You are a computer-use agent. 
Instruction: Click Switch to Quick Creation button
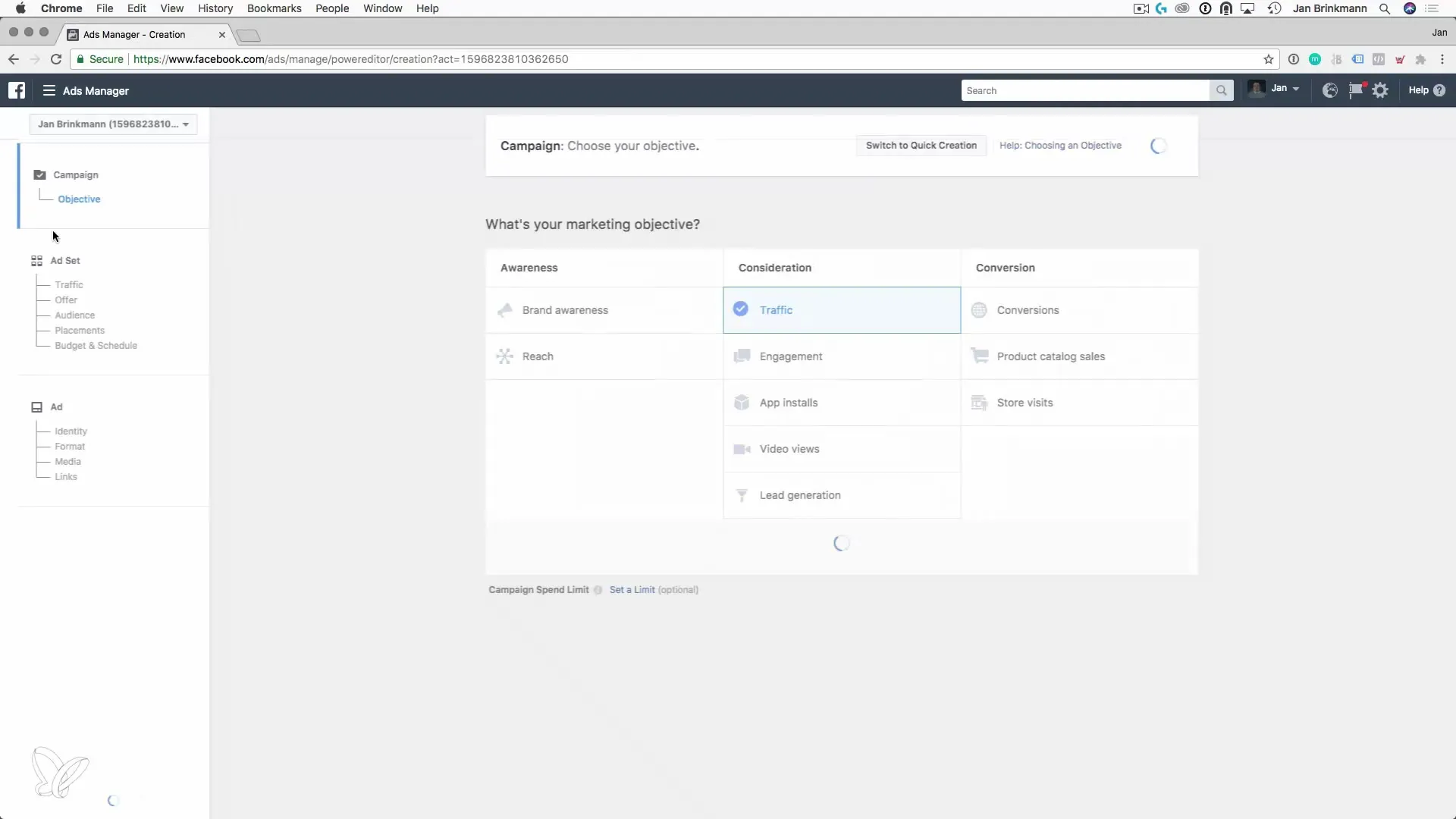(x=921, y=146)
